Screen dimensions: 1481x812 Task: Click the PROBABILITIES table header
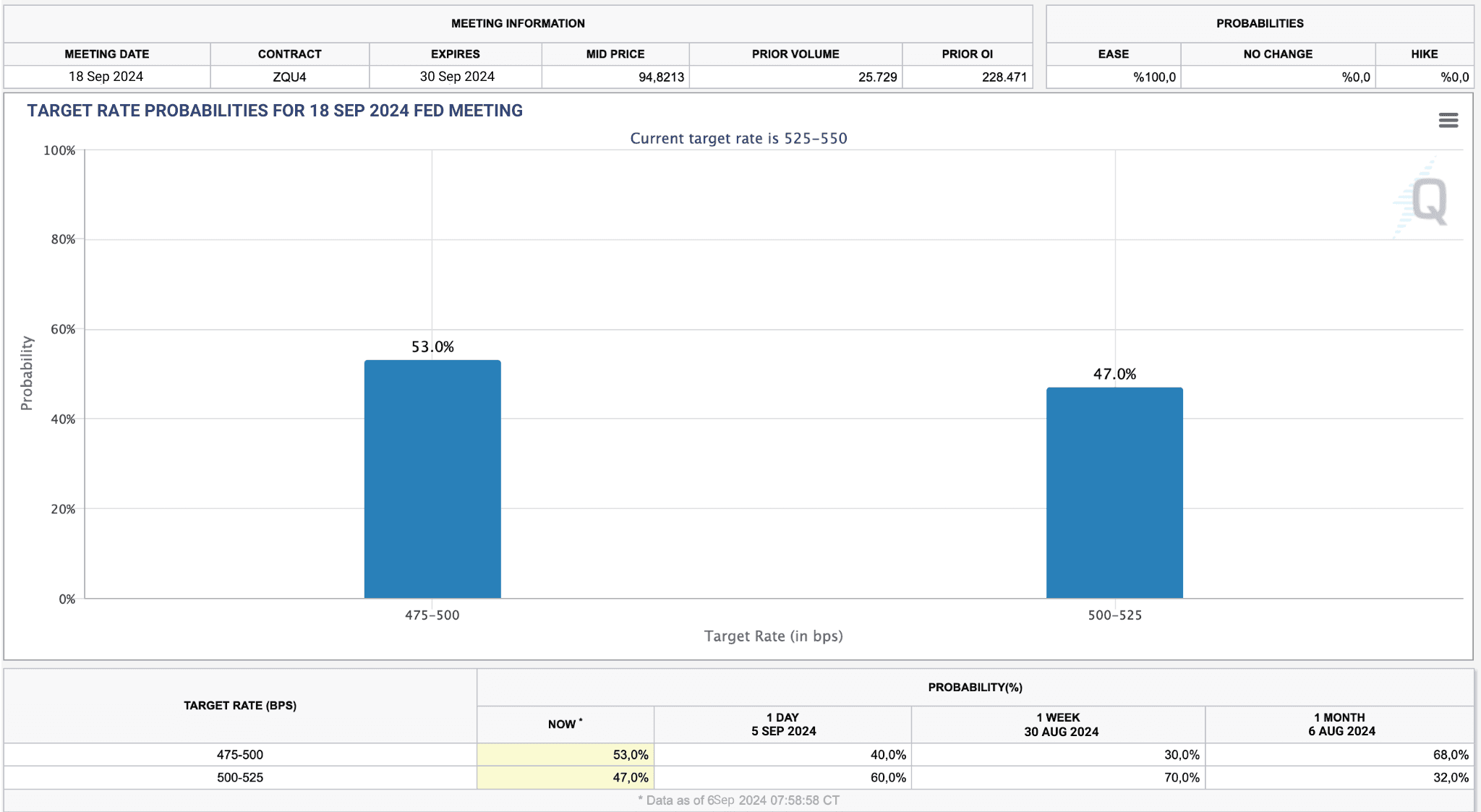pos(1260,24)
